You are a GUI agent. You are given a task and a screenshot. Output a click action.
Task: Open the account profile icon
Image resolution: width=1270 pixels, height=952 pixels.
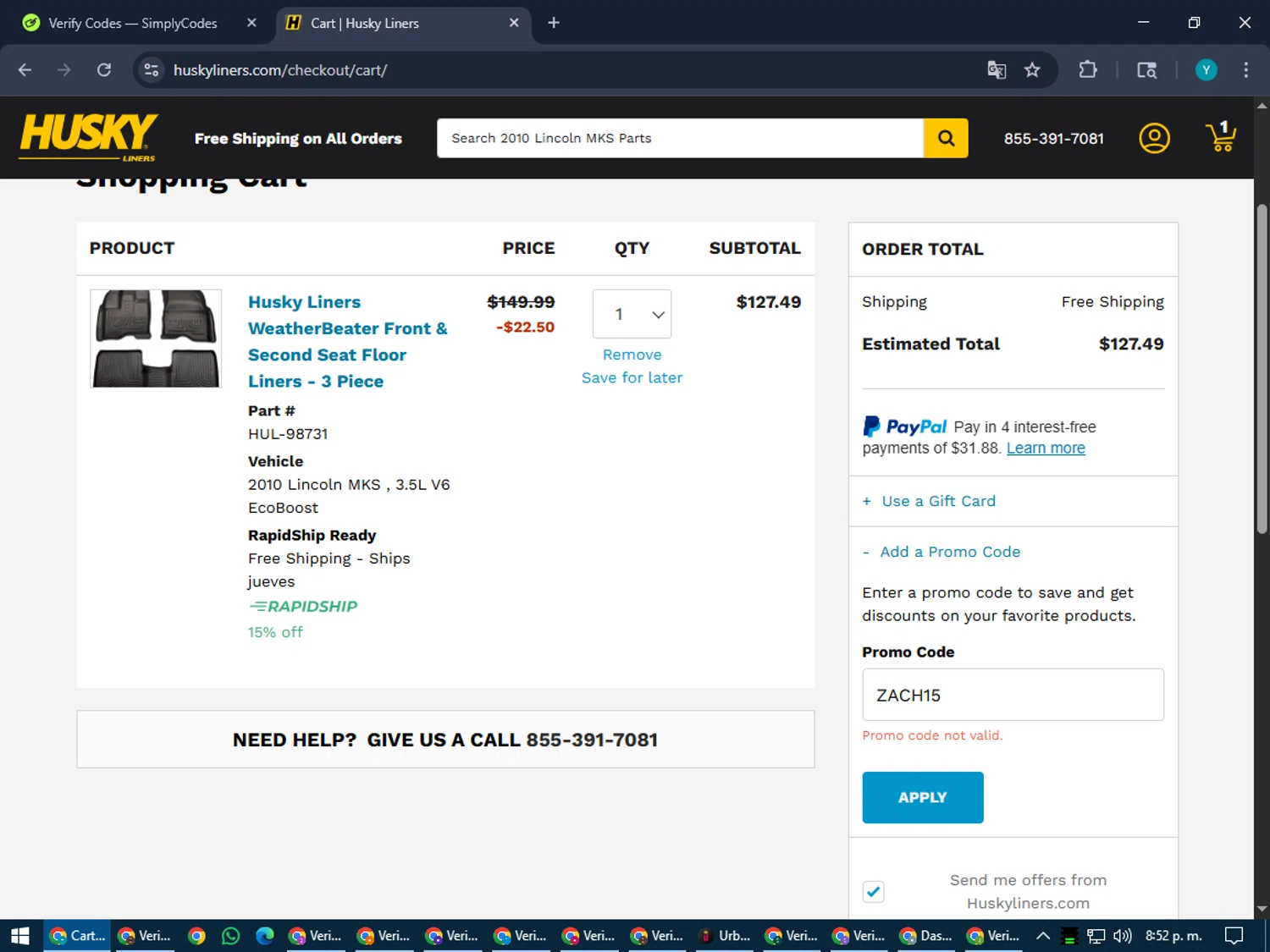pos(1154,138)
